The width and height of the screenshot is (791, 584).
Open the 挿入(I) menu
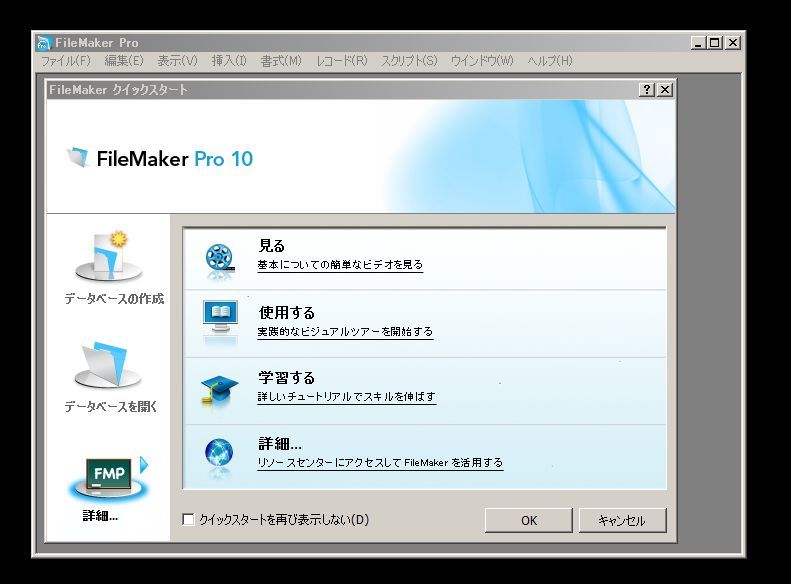click(x=229, y=61)
